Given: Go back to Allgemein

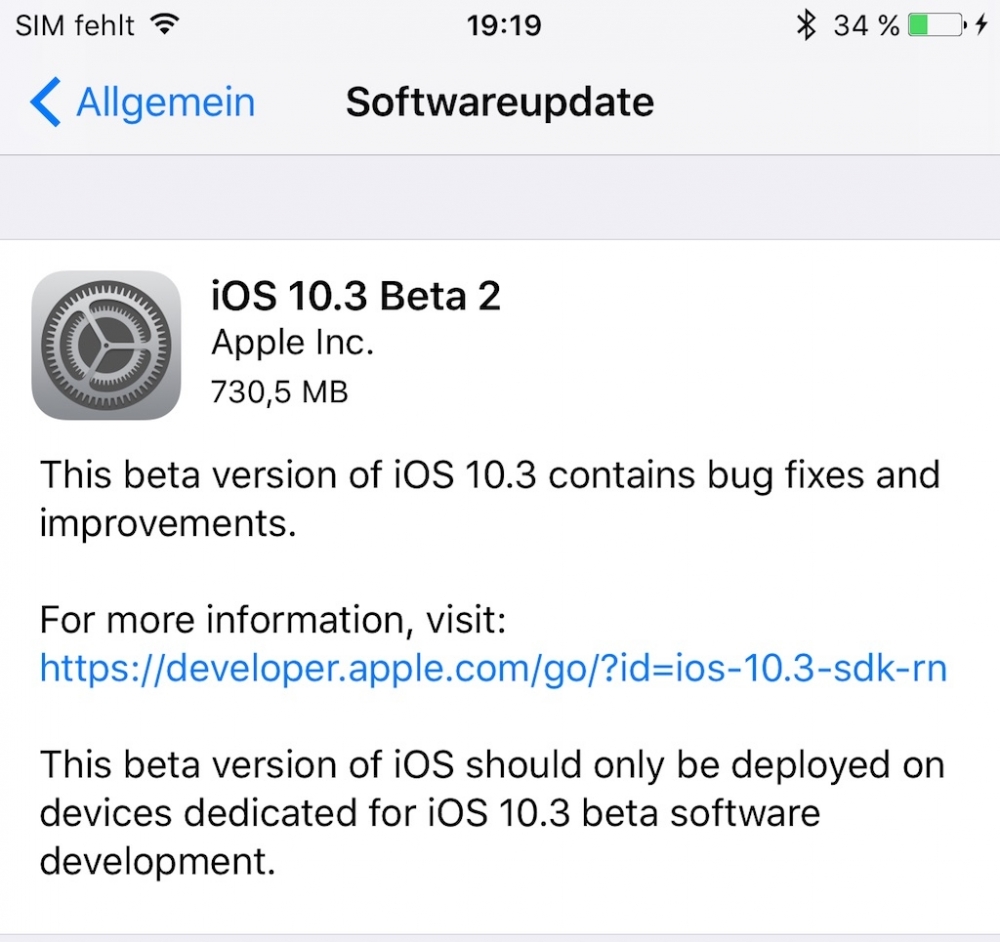Looking at the screenshot, I should tap(165, 103).
